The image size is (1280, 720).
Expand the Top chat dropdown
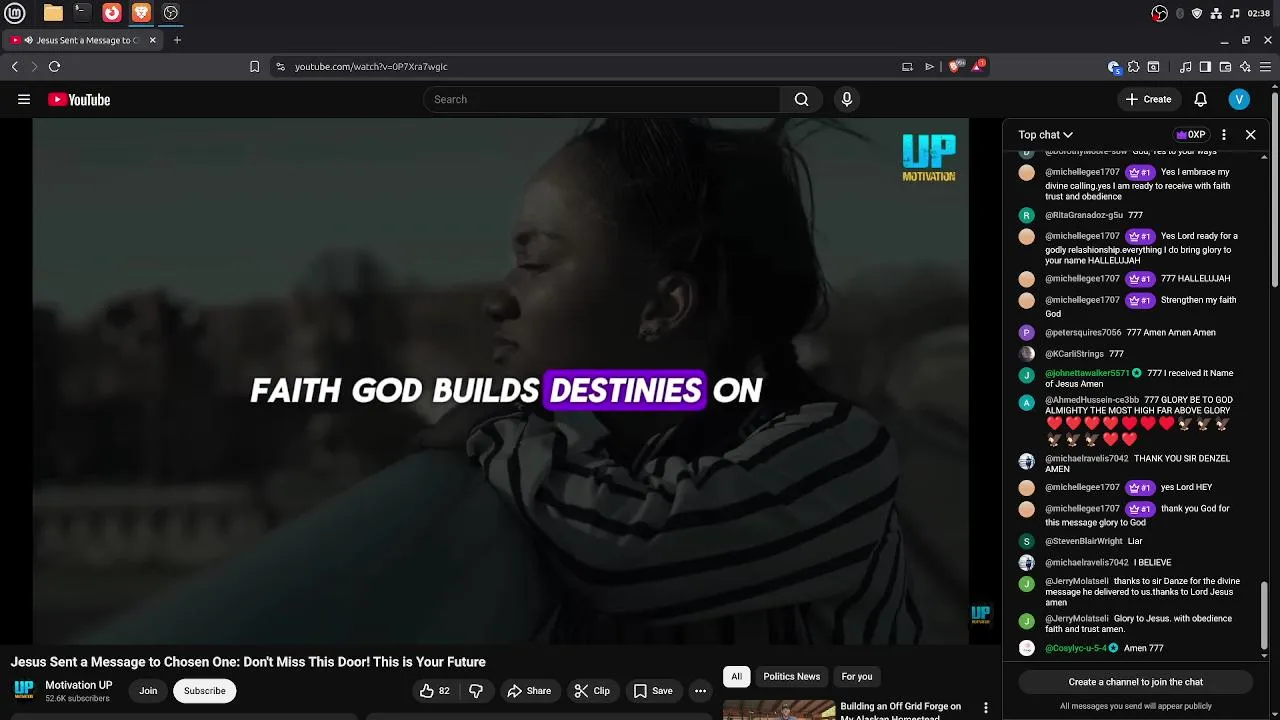point(1045,134)
